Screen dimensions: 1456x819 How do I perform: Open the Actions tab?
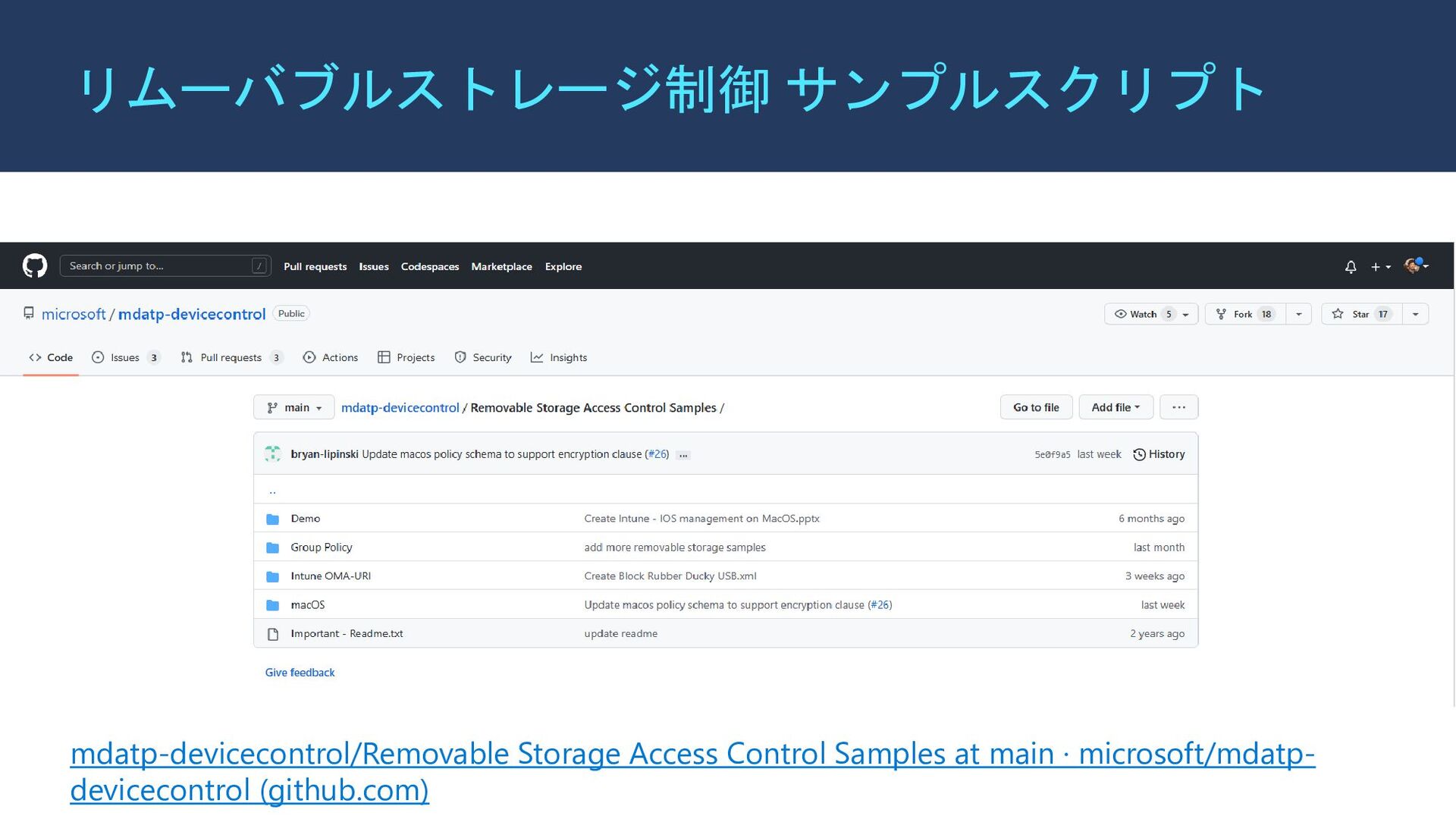coord(331,357)
